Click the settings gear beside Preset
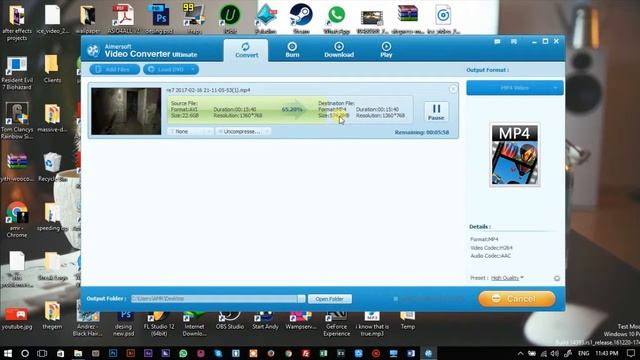 (x=557, y=278)
